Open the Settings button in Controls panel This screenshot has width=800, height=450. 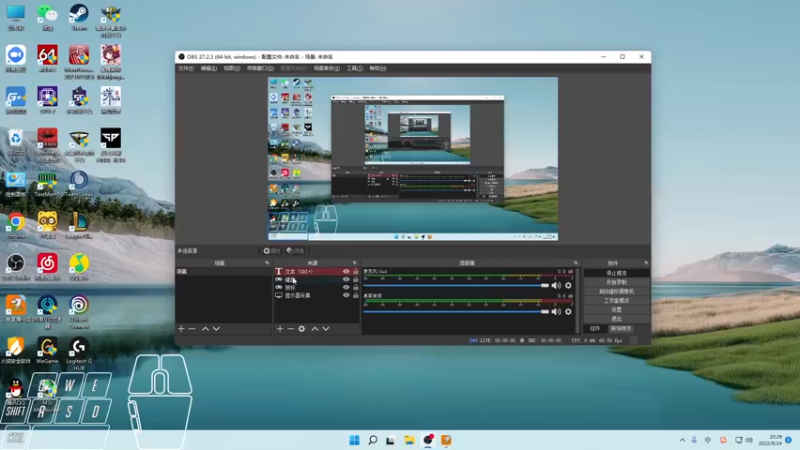[x=616, y=309]
